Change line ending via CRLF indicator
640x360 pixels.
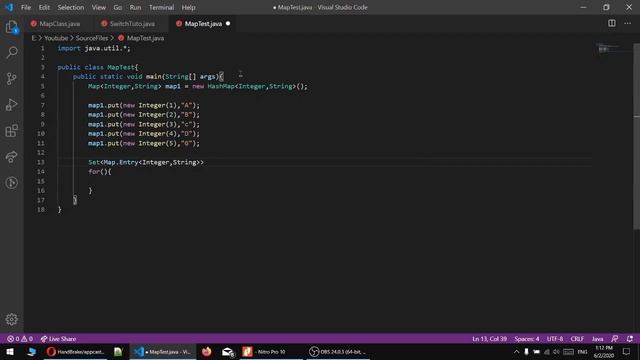pos(577,339)
